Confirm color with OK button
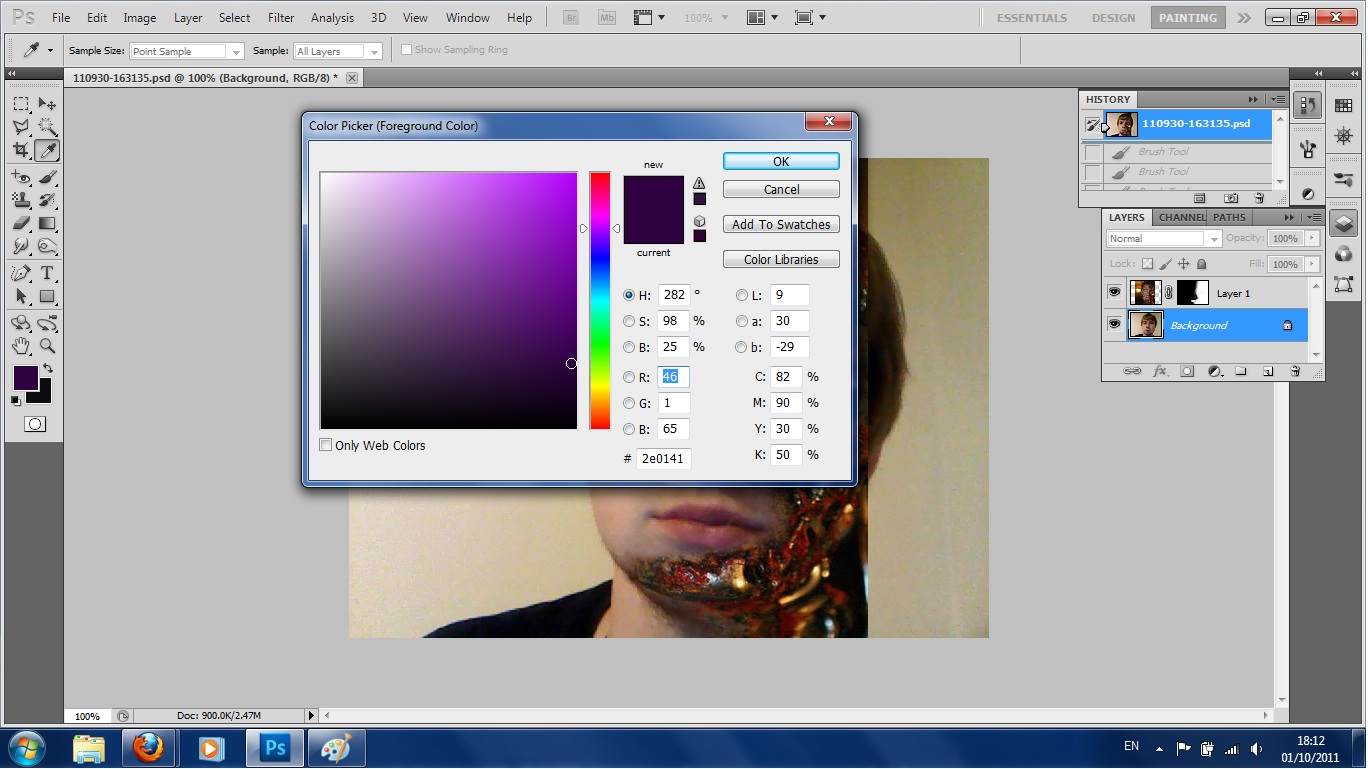This screenshot has width=1368, height=769. coord(781,161)
